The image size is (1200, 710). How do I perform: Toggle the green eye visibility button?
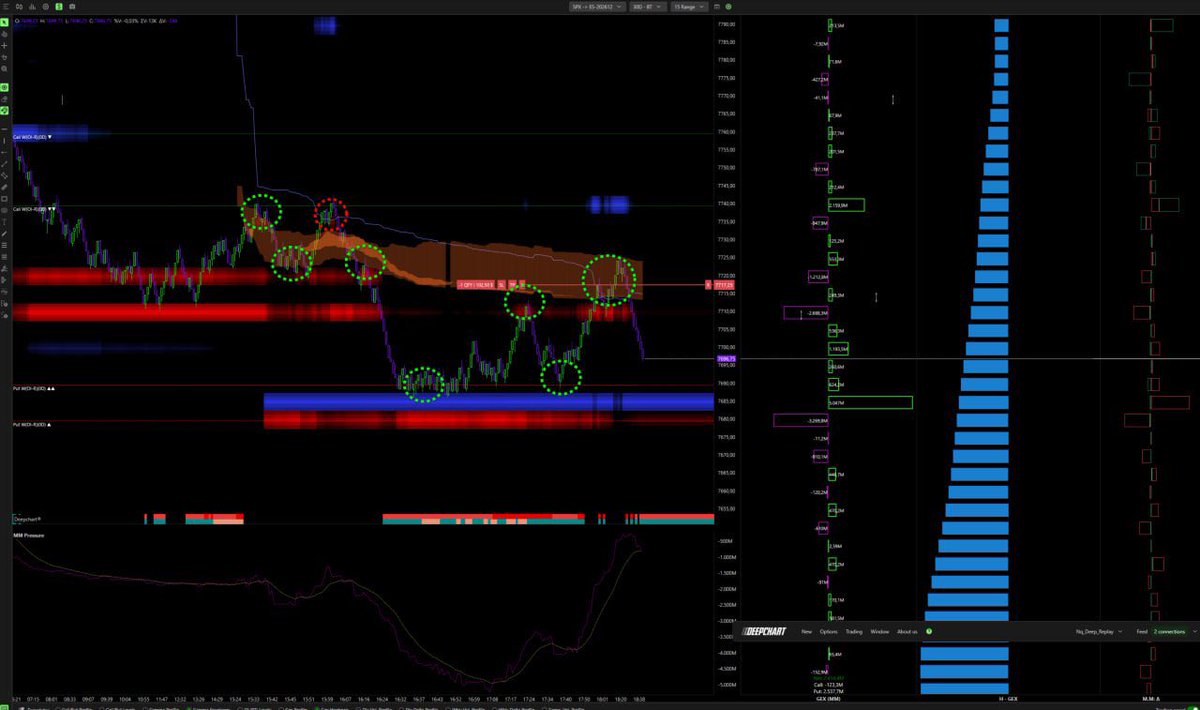tap(5, 88)
